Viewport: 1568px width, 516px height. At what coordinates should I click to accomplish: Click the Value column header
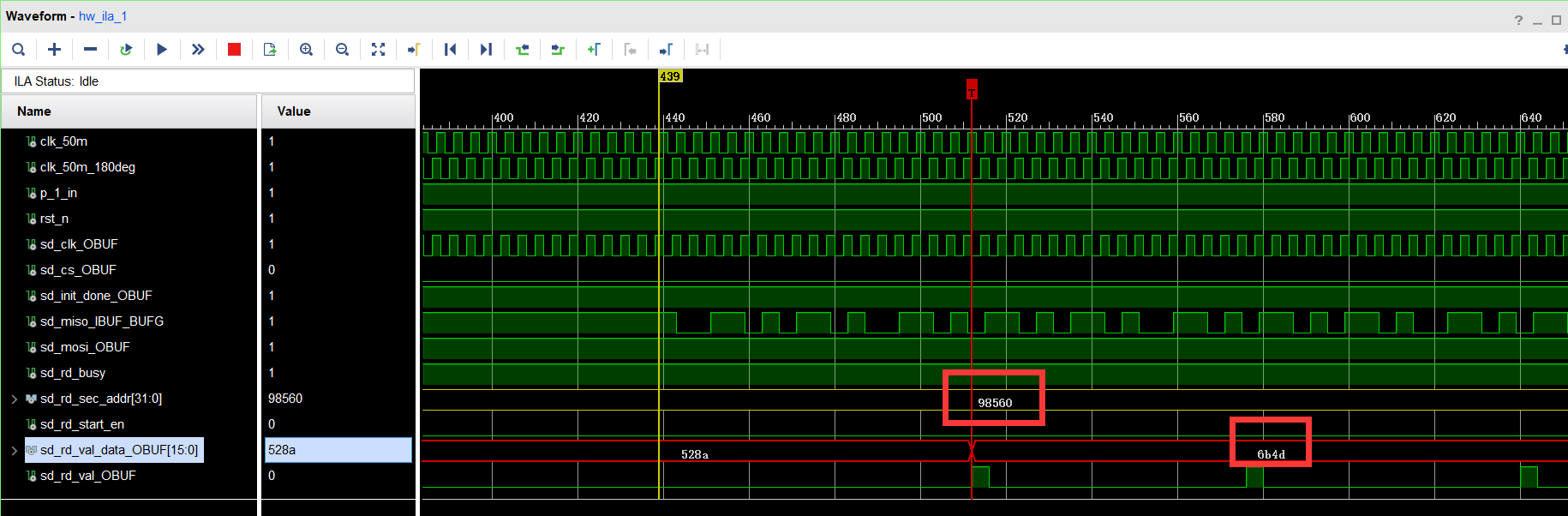click(x=338, y=111)
